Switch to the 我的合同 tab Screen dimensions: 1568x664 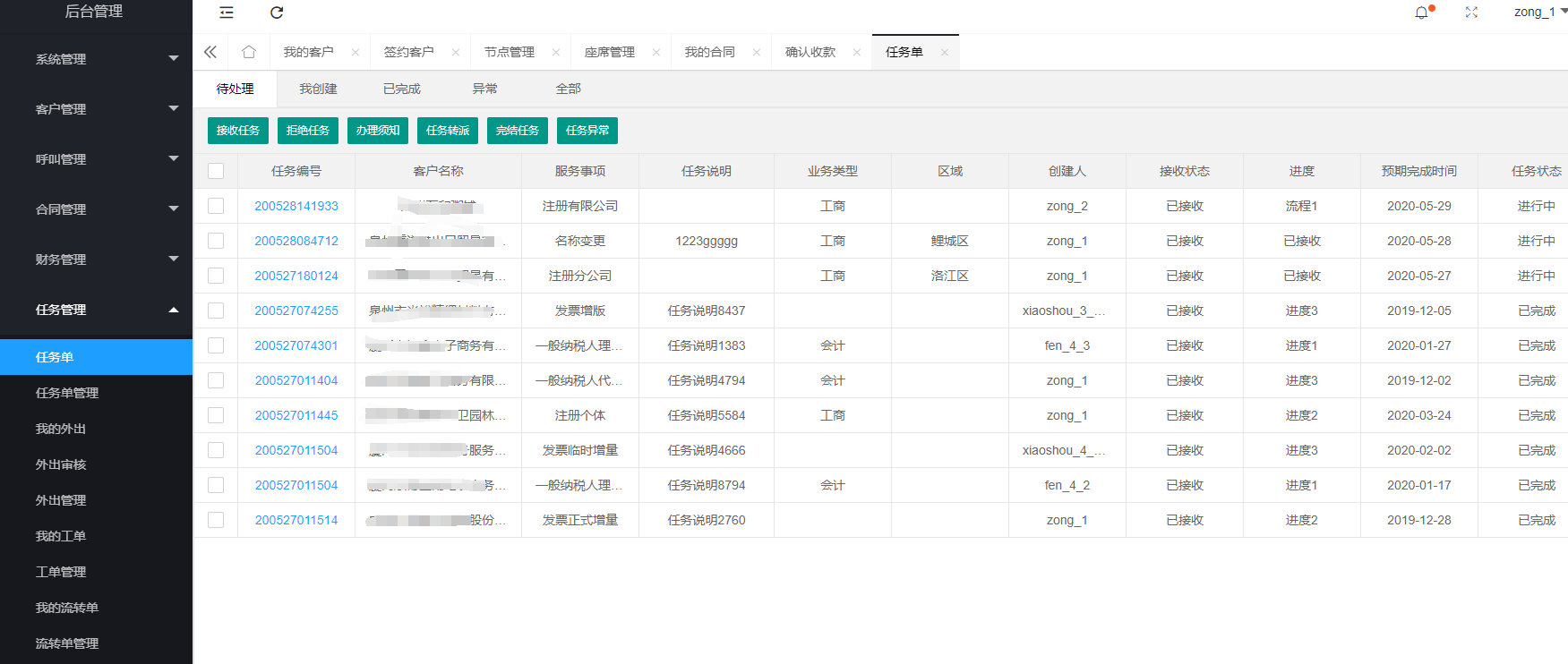tap(709, 52)
